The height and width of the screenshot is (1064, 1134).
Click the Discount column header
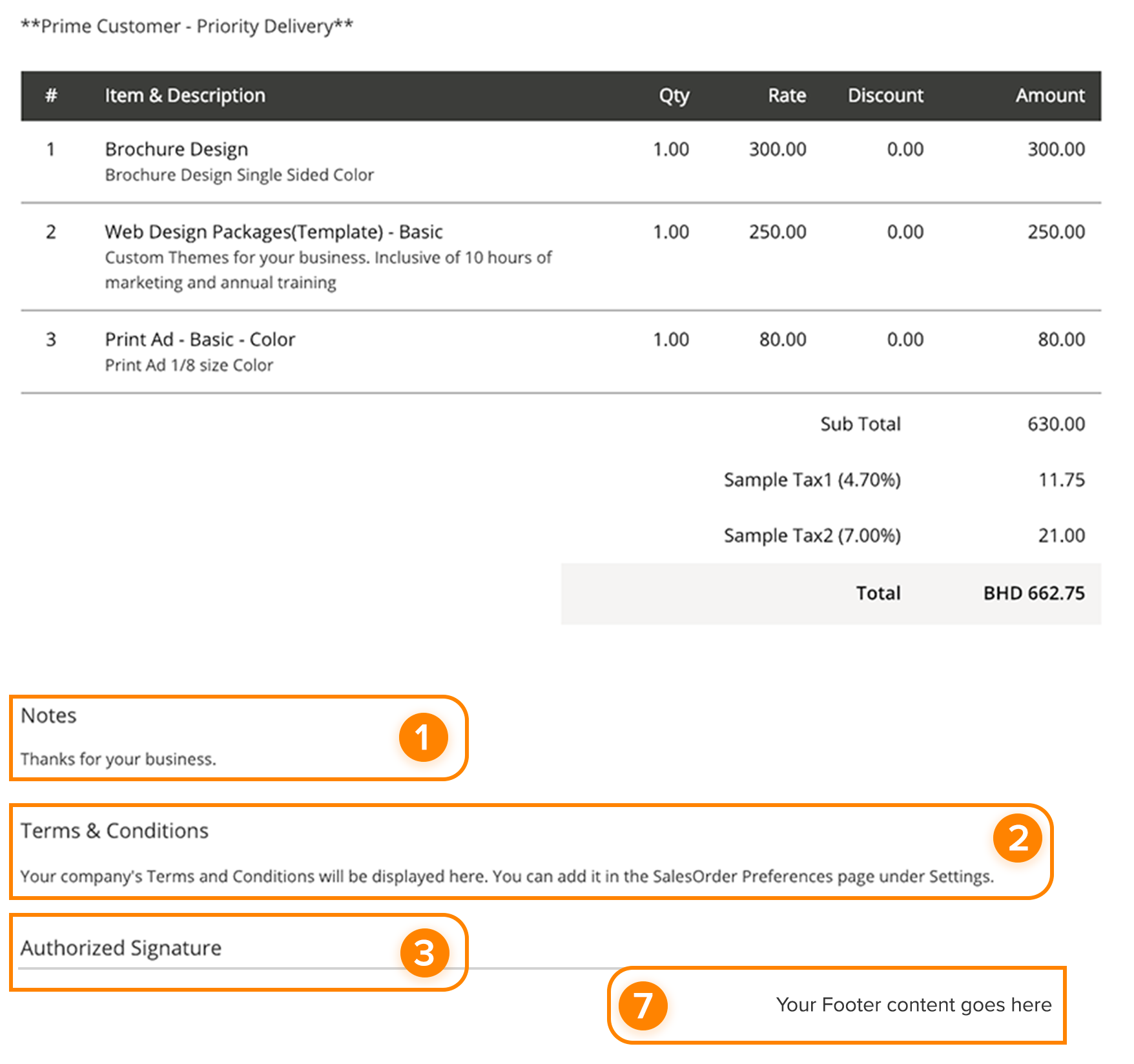click(x=885, y=96)
